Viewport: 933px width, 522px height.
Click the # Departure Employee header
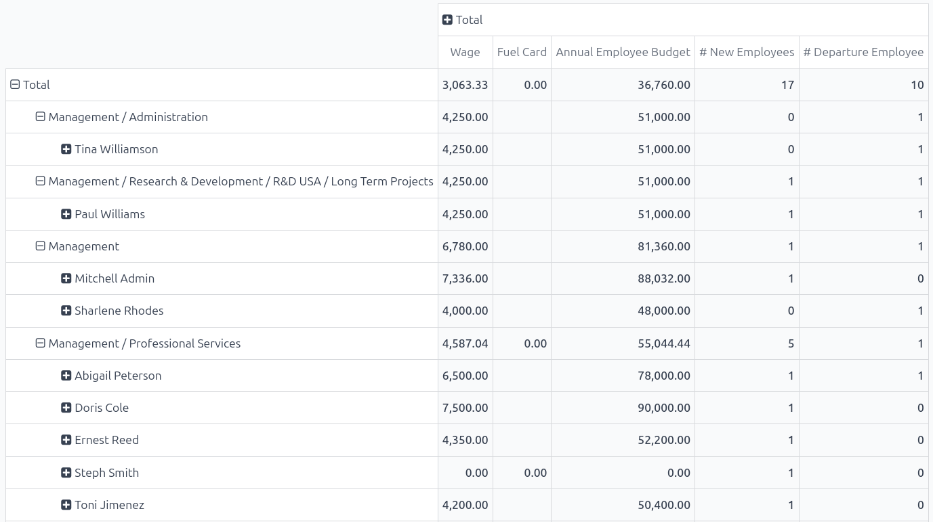[863, 52]
